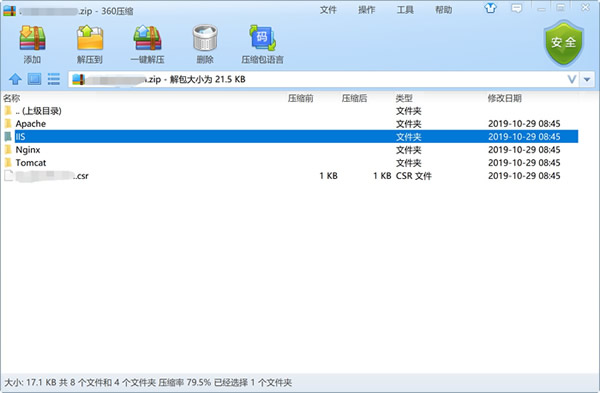Open the 操作 menu
This screenshot has height=393, width=600.
click(x=367, y=10)
